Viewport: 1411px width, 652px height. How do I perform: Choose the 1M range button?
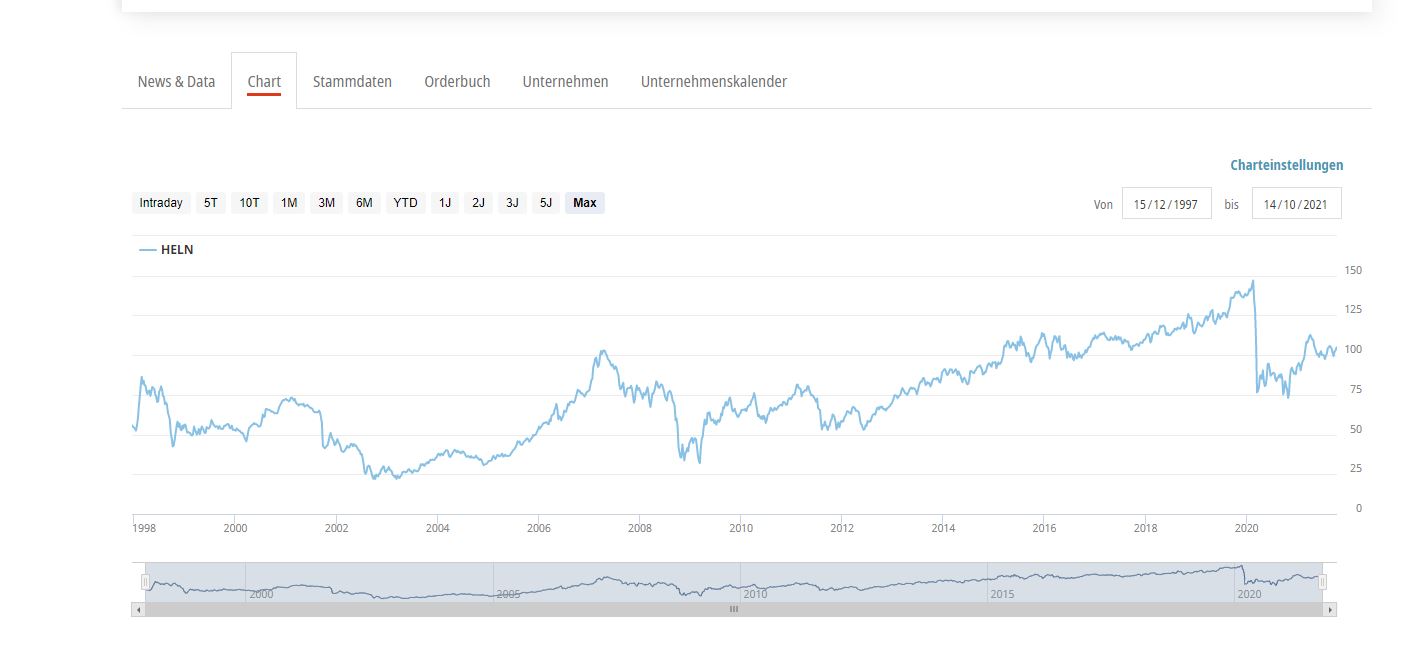(289, 203)
